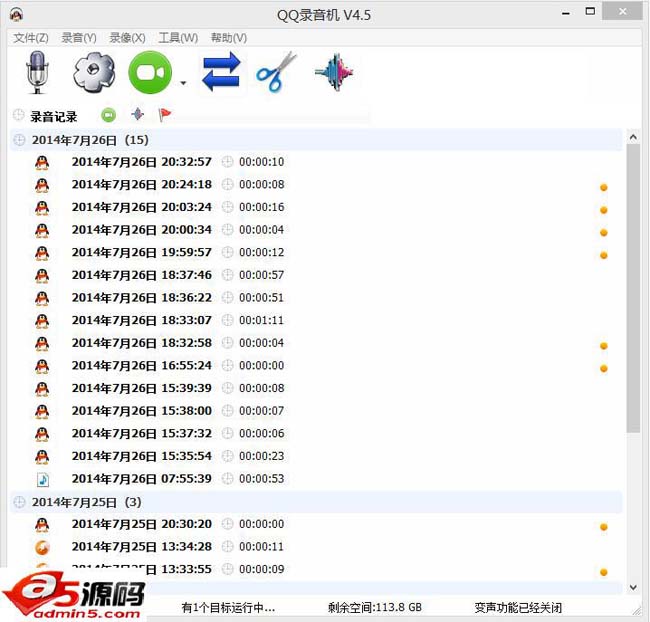Click the microphone record icon in toolbar

[x=37, y=72]
